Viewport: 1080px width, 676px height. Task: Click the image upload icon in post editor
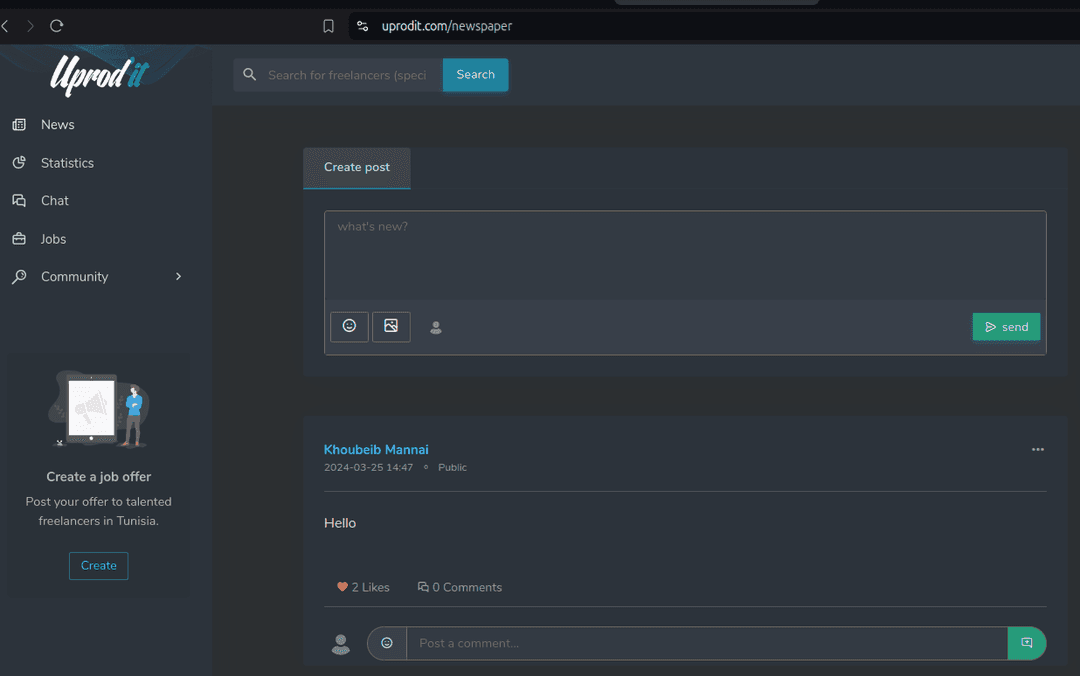[391, 326]
